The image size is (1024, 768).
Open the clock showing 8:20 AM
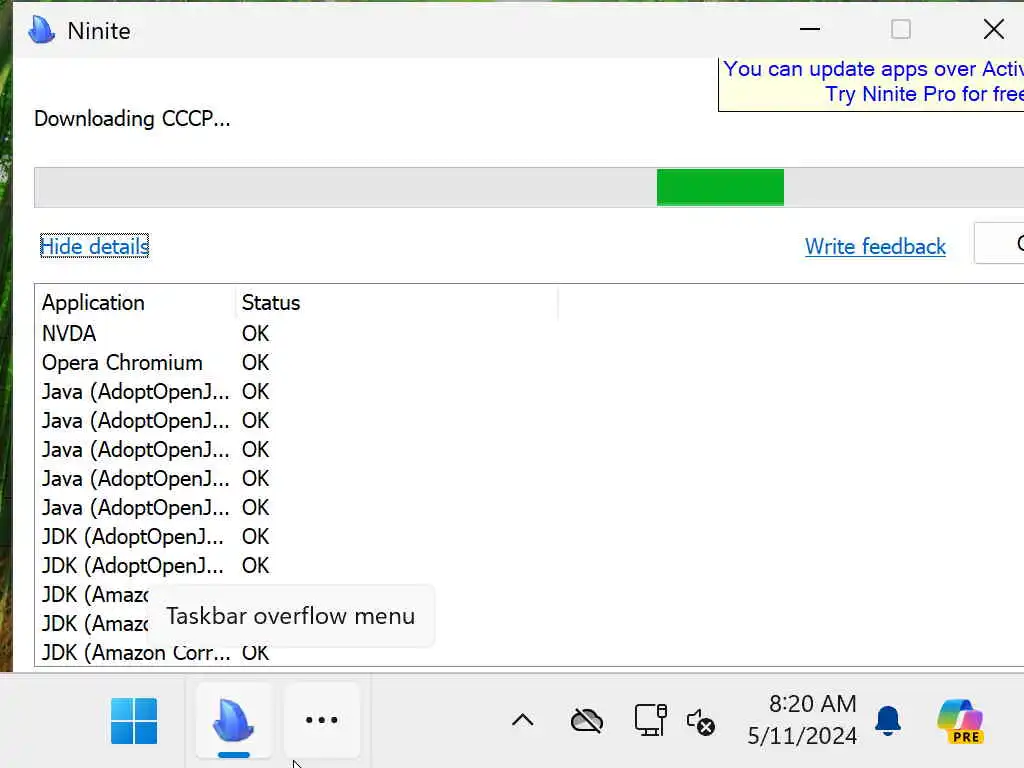812,703
